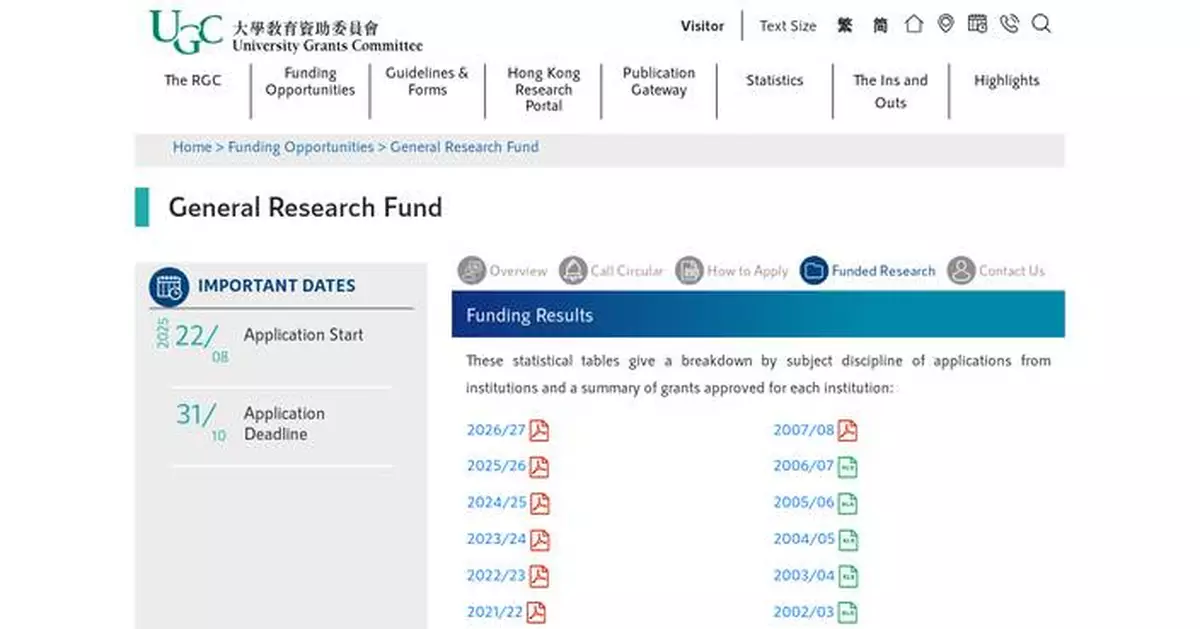Switch to Contact Us tab label
This screenshot has height=629, width=1200.
click(x=1012, y=271)
